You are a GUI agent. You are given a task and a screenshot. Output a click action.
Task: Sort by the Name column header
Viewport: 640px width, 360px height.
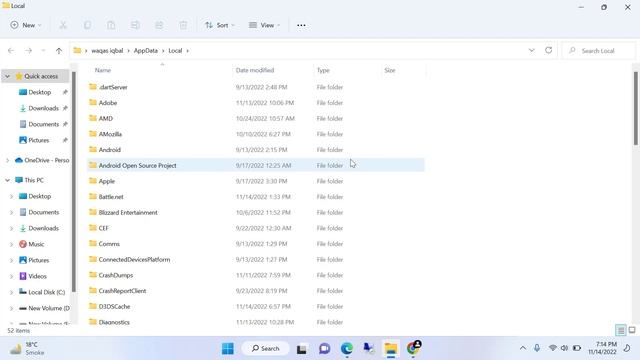coord(103,70)
